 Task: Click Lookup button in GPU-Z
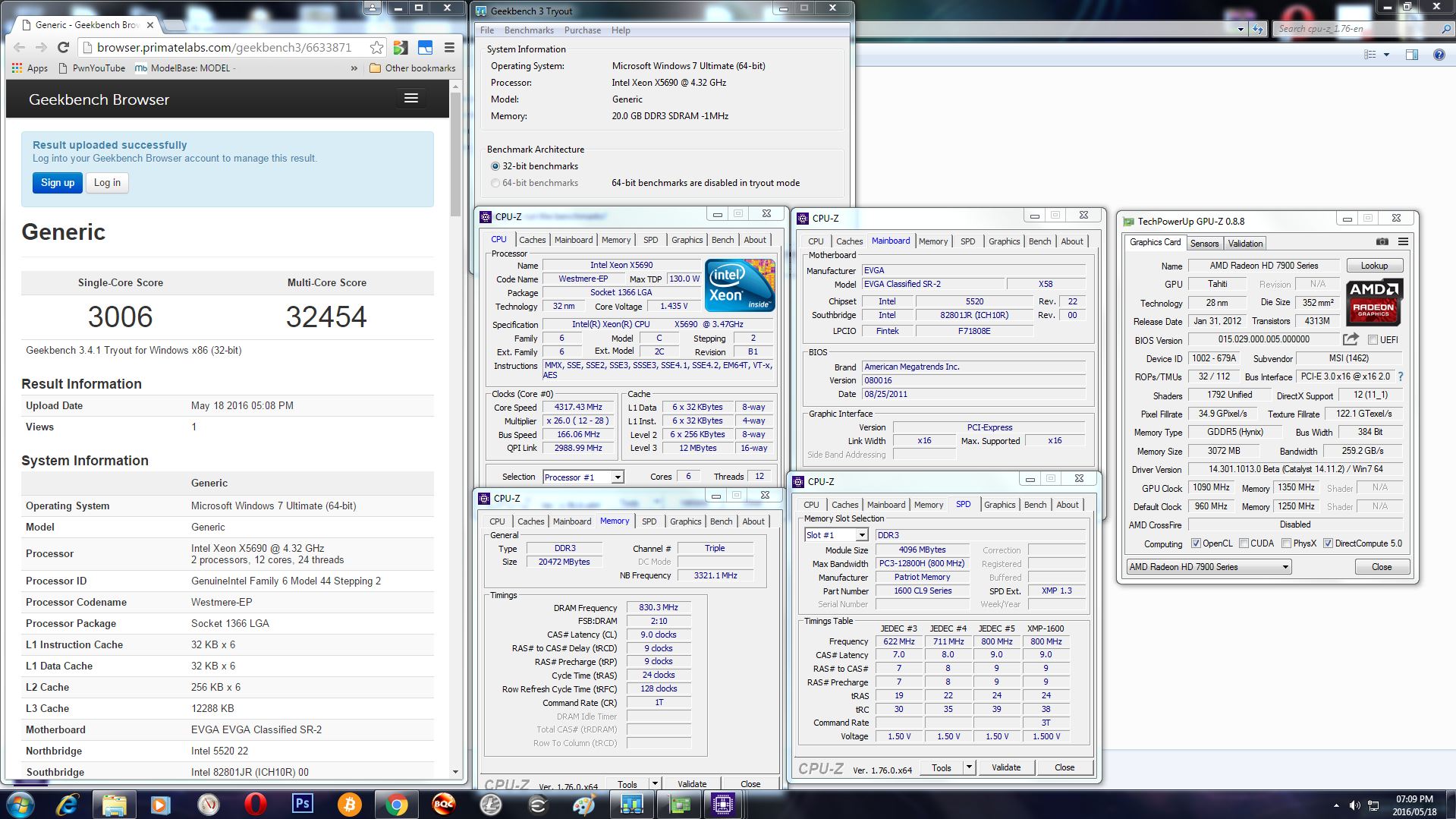click(1374, 266)
